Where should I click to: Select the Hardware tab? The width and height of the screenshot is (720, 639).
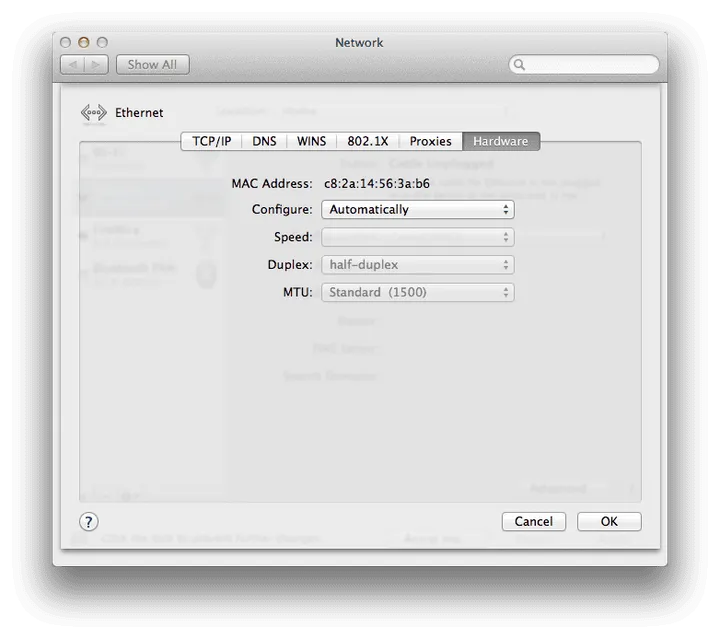pyautogui.click(x=500, y=141)
